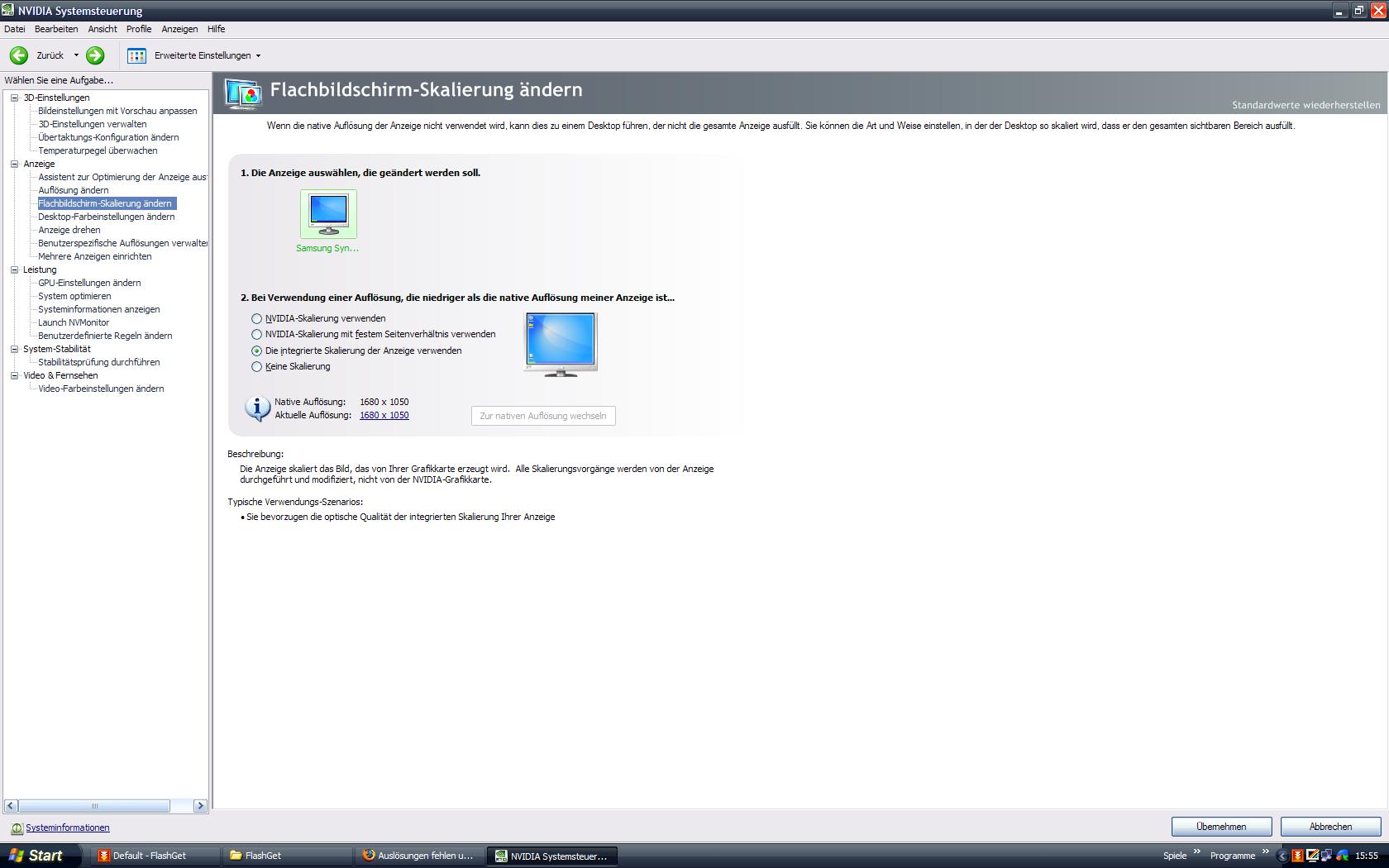The height and width of the screenshot is (868, 1389).
Task: Select Anzeige drehen
Action: click(69, 230)
